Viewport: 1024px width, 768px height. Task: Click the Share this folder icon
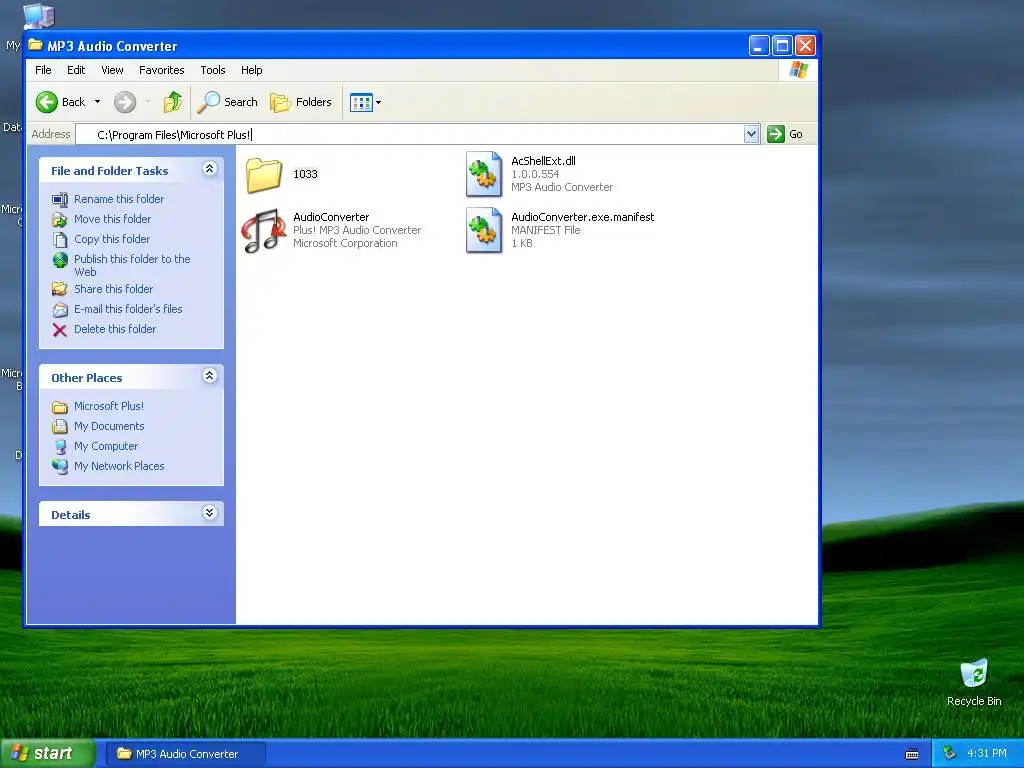[x=60, y=289]
